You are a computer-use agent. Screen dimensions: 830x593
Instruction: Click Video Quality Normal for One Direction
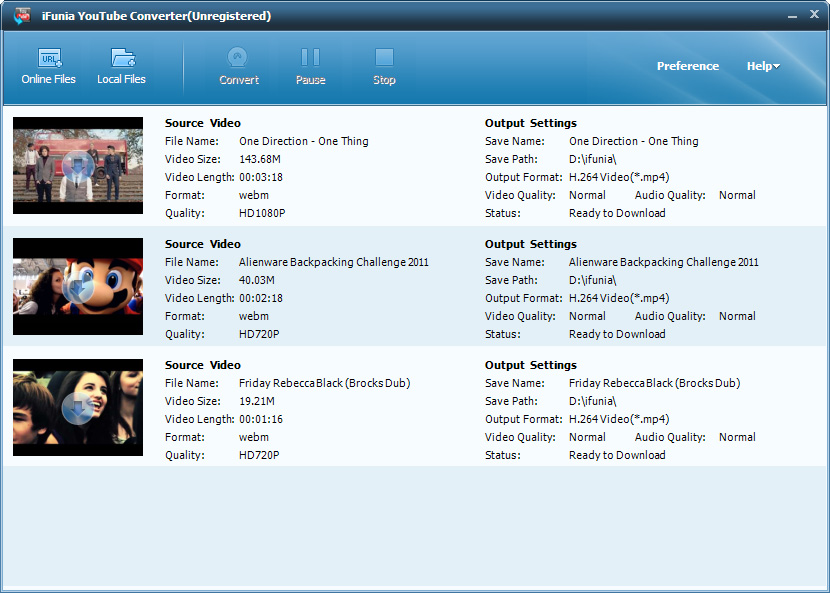click(x=587, y=195)
